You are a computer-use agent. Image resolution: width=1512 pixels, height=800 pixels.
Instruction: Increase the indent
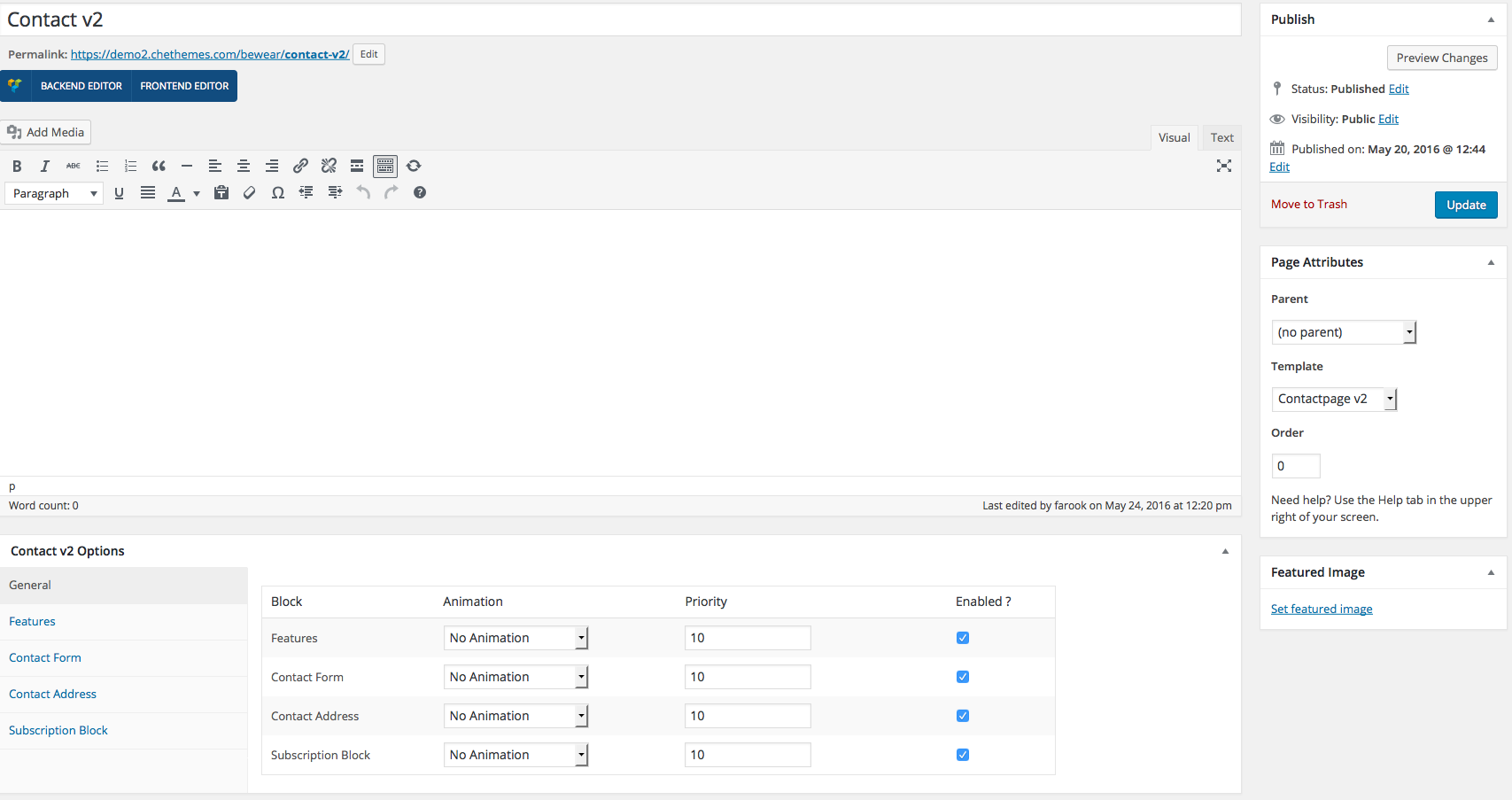pyautogui.click(x=335, y=192)
